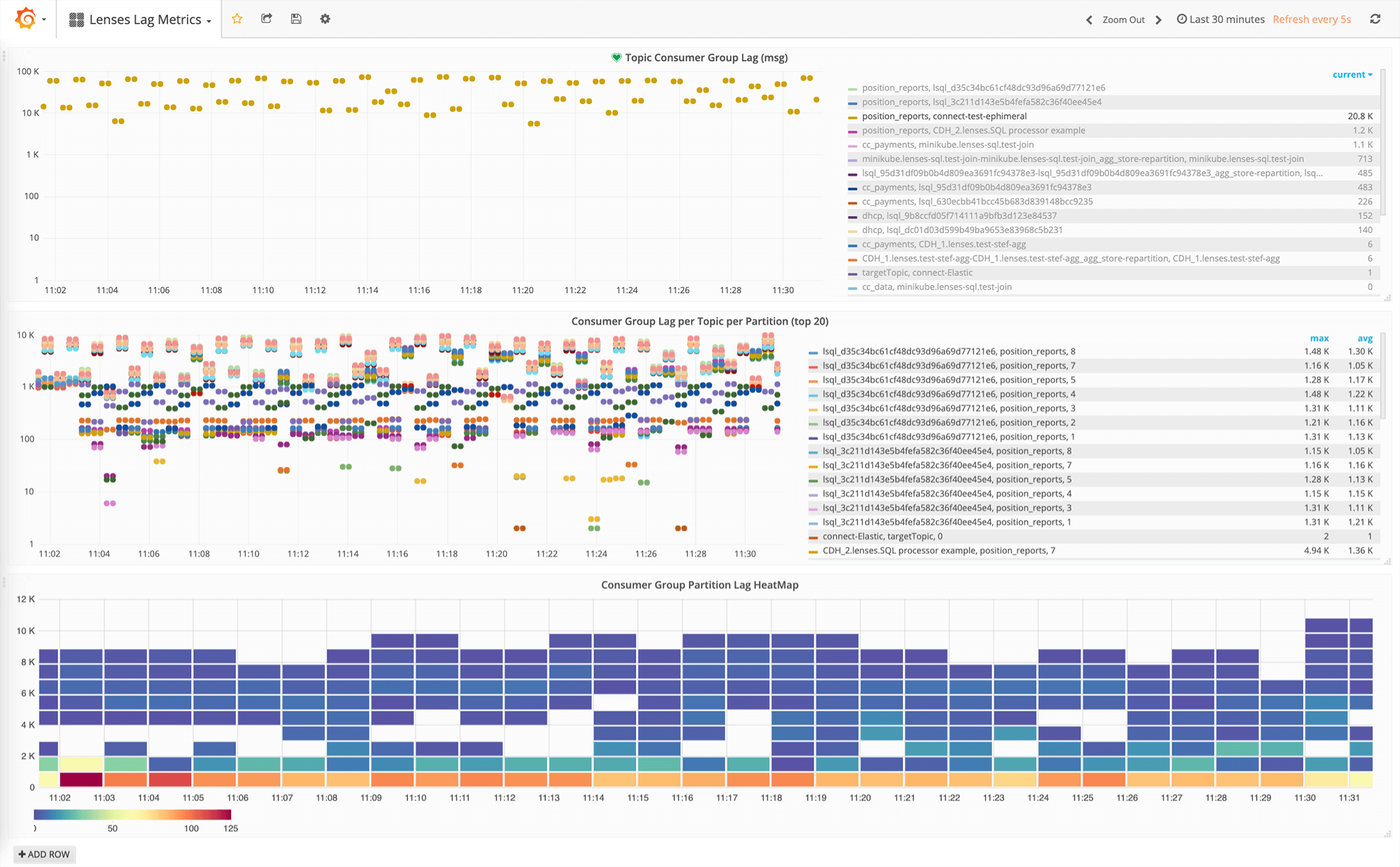This screenshot has height=867, width=1400.
Task: Toggle series cc_data, minikube.lenses-sql.test-join
Action: [937, 286]
